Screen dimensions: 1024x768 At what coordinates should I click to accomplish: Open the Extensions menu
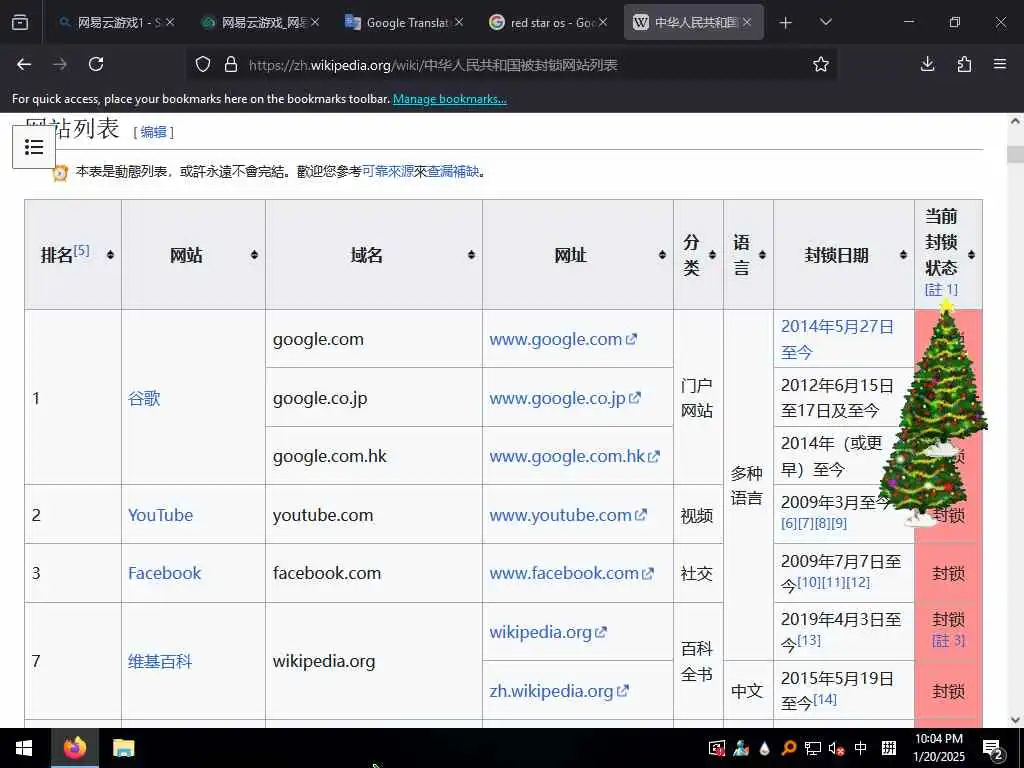(x=964, y=64)
